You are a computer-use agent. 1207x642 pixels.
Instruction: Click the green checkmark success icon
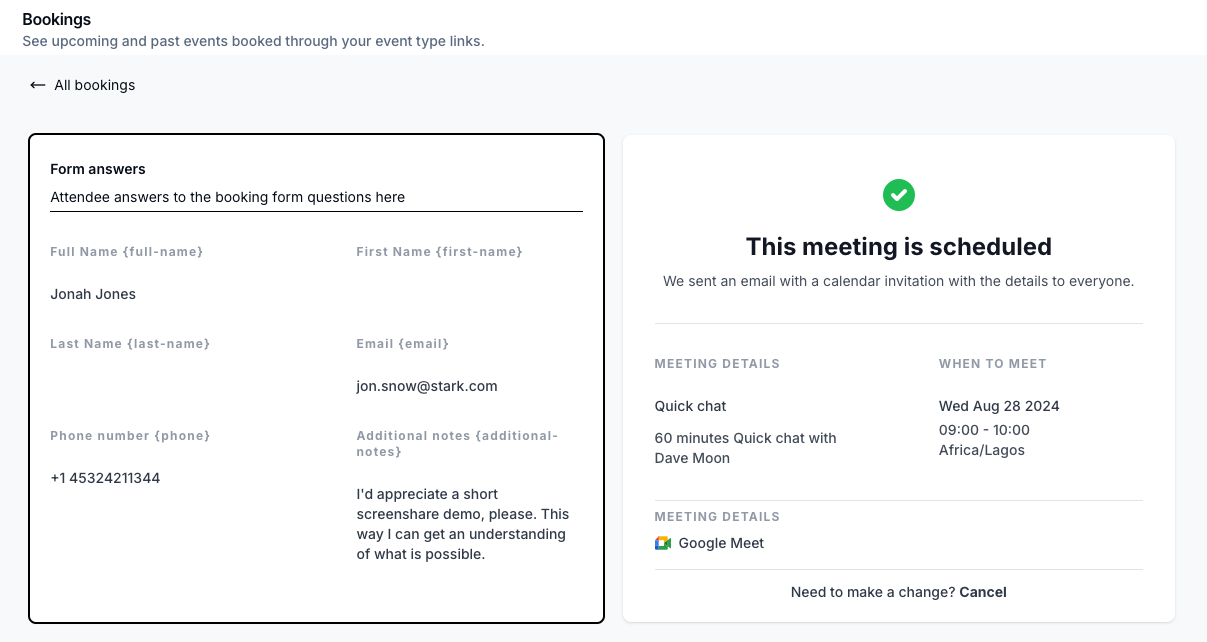[899, 195]
